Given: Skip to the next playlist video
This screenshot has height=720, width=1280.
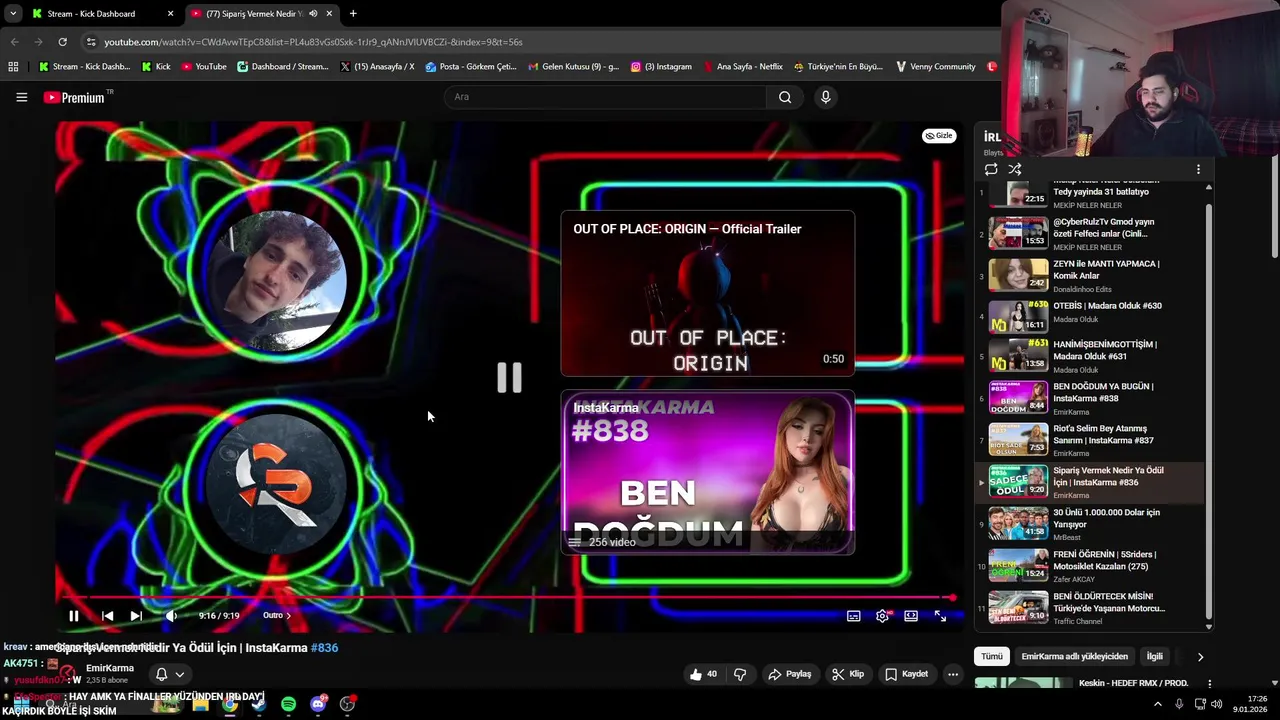Looking at the screenshot, I should pyautogui.click(x=136, y=616).
